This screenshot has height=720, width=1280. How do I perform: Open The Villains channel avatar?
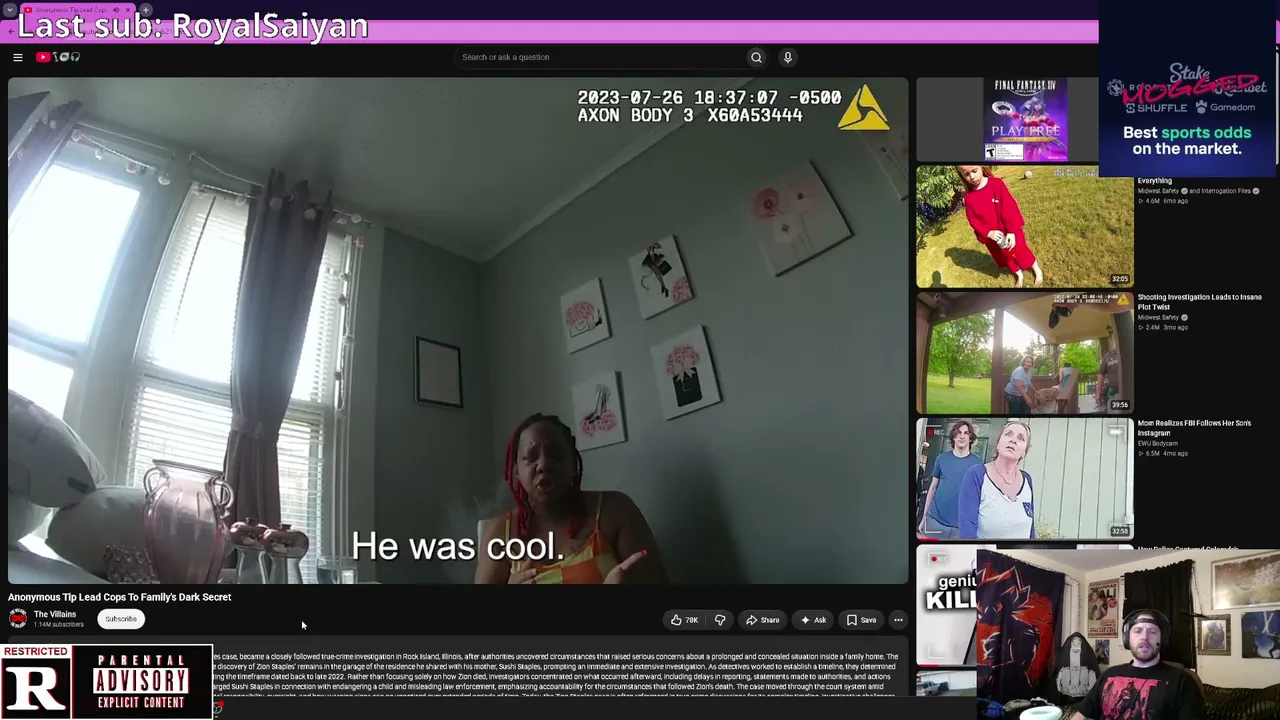coord(18,619)
